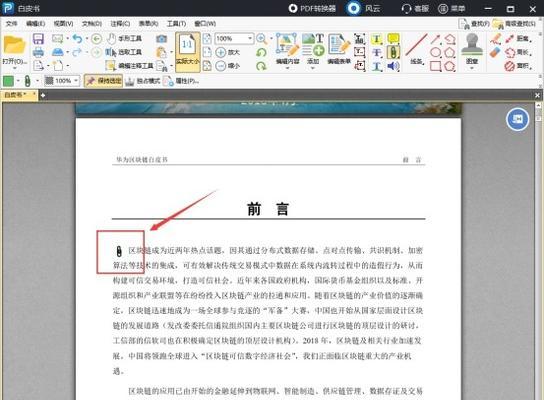Toggle the actual size (实际大小) button

[188, 52]
